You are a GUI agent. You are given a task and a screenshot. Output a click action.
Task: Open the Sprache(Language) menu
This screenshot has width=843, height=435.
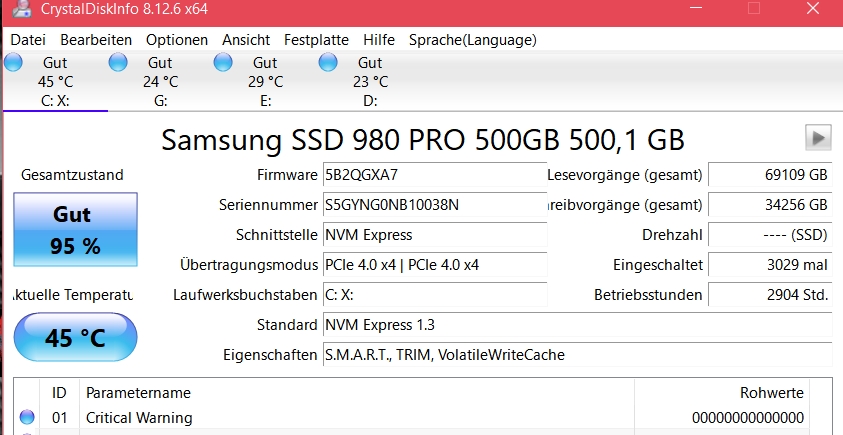(x=473, y=40)
